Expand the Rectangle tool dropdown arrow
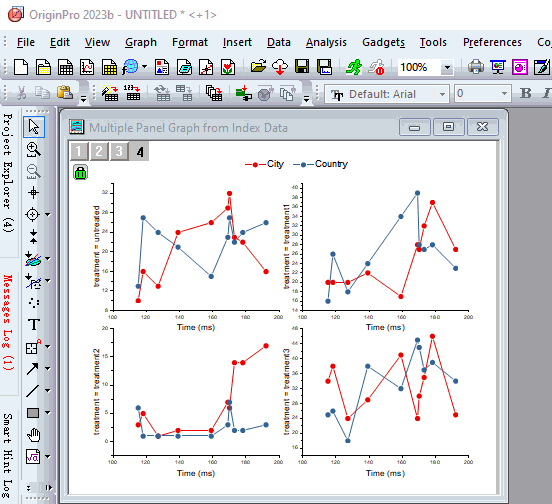 (x=48, y=412)
